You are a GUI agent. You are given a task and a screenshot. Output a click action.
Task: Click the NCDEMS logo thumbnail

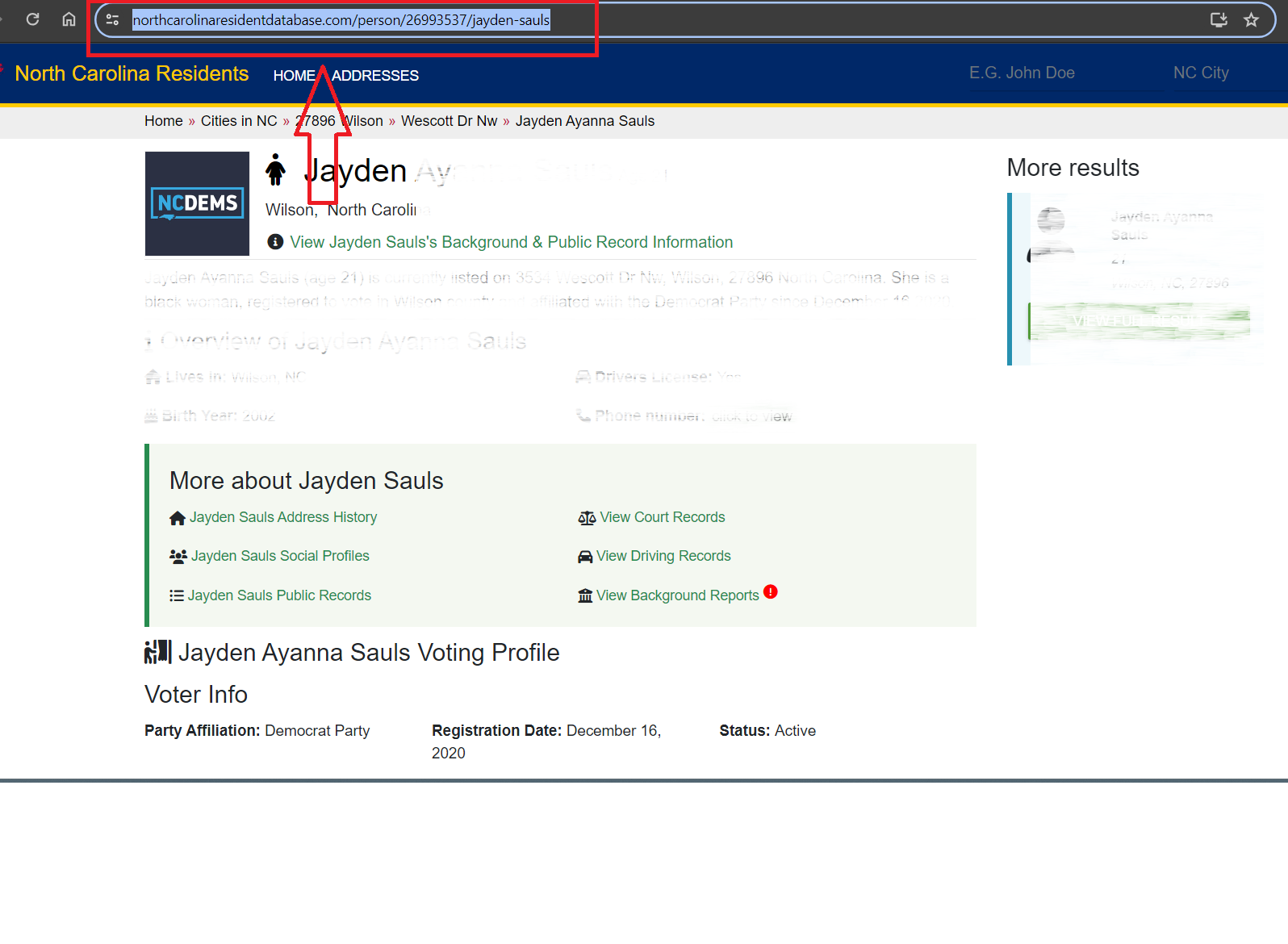197,203
